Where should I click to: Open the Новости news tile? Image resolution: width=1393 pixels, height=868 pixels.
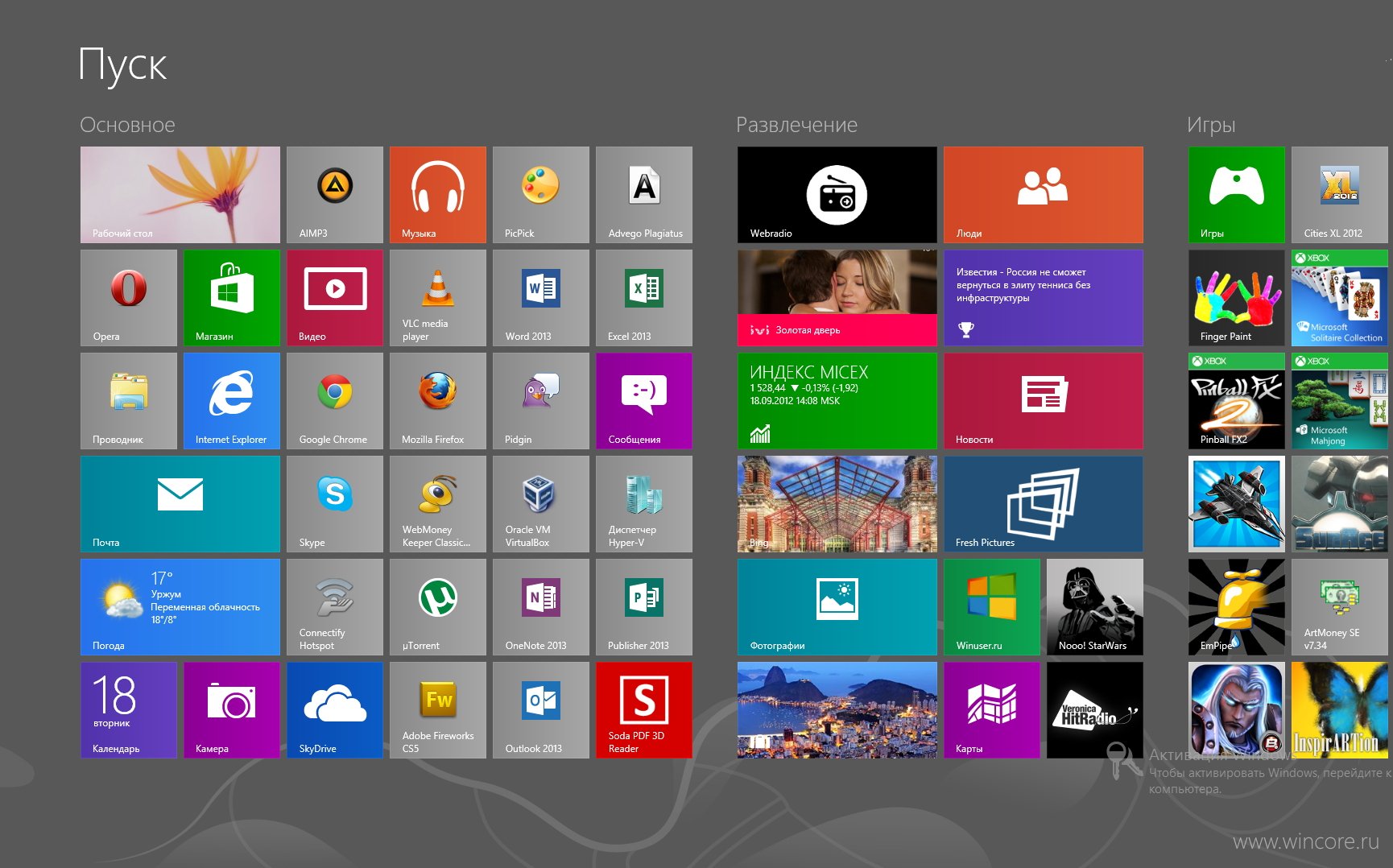[1044, 401]
